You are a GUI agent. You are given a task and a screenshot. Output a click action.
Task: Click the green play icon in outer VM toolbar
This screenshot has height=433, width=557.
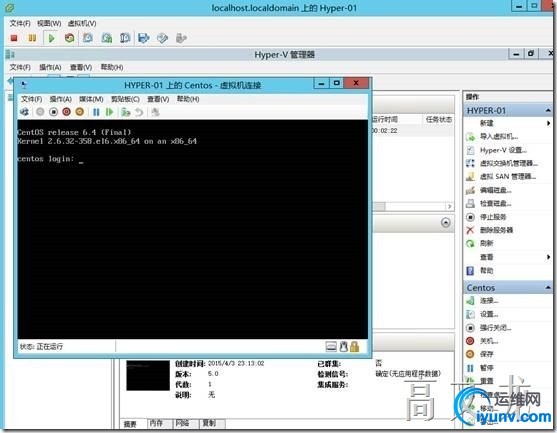coord(51,38)
